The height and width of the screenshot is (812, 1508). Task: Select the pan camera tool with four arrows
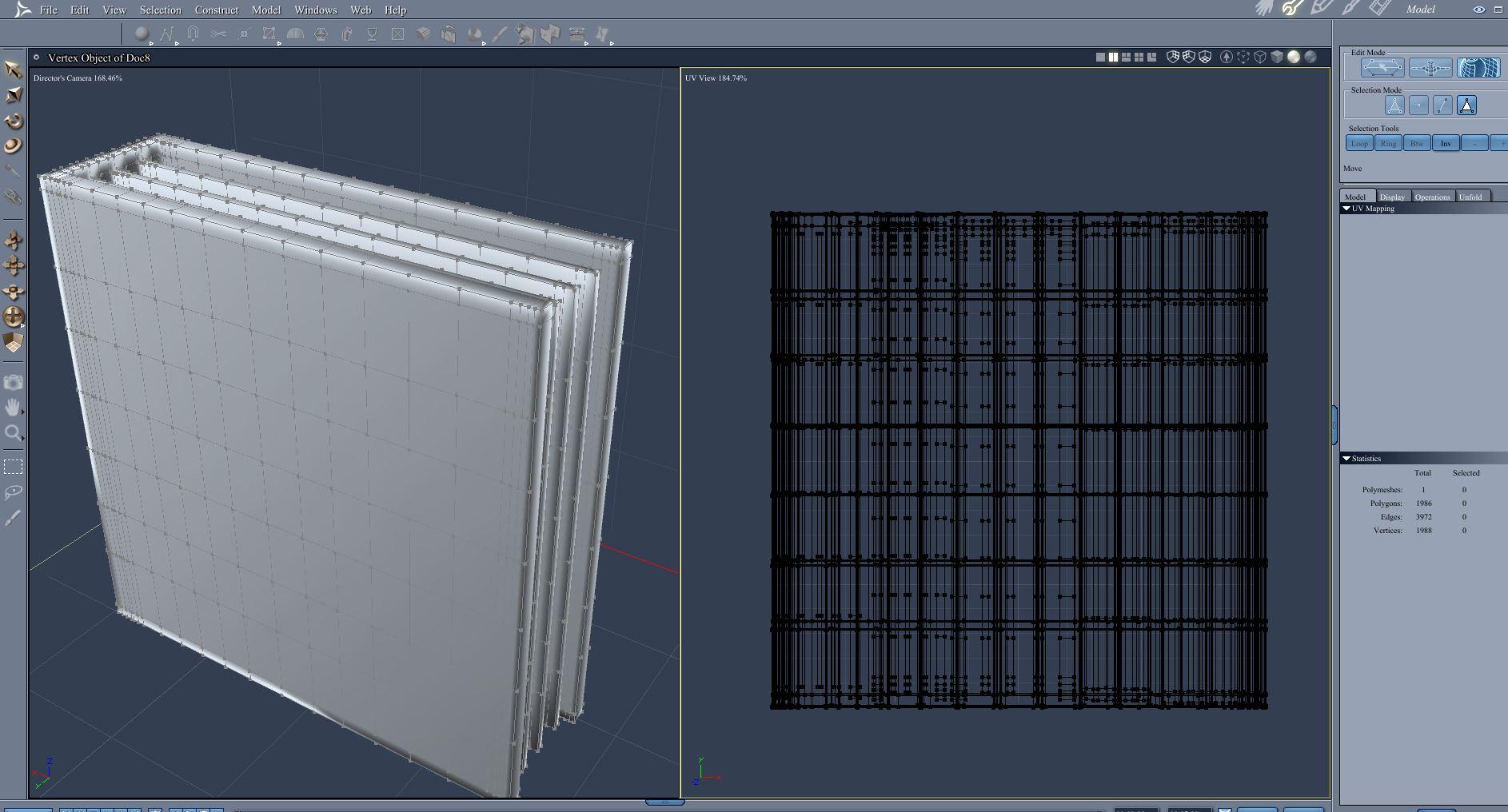point(13,265)
